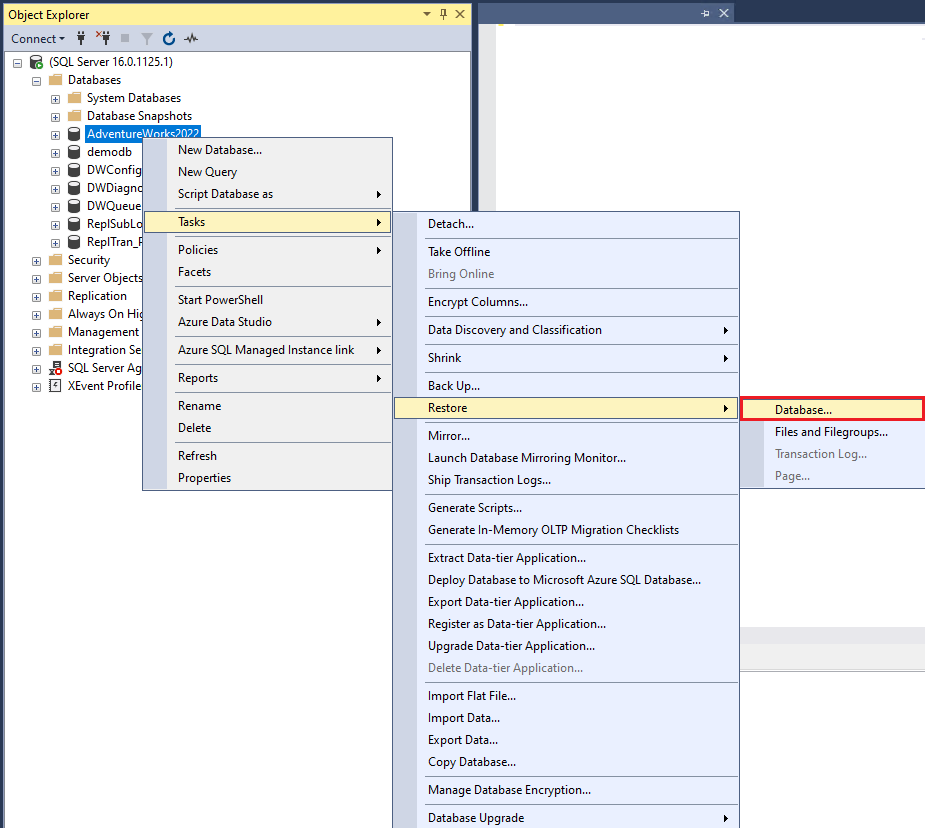Screen dimensions: 925x828
Task: Expand the demodb database node
Action: (55, 151)
